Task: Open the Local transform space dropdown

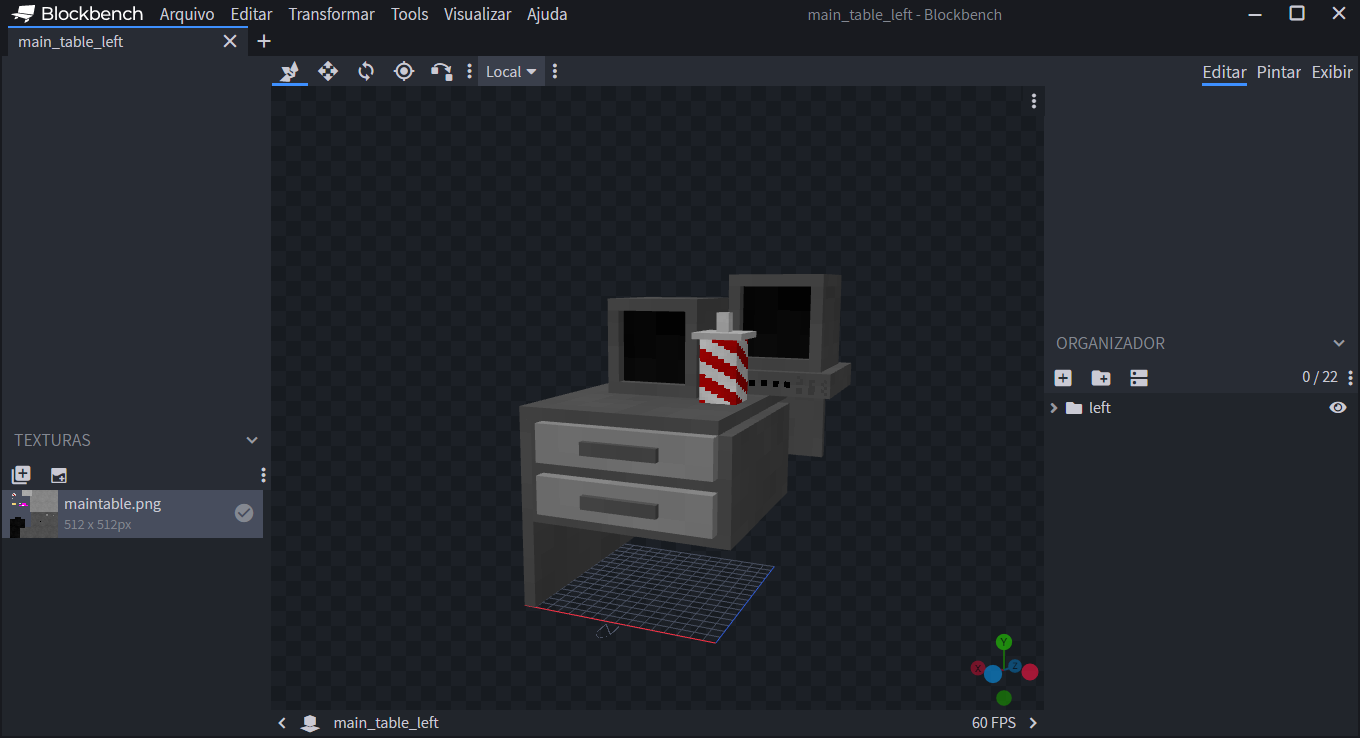Action: coord(510,71)
